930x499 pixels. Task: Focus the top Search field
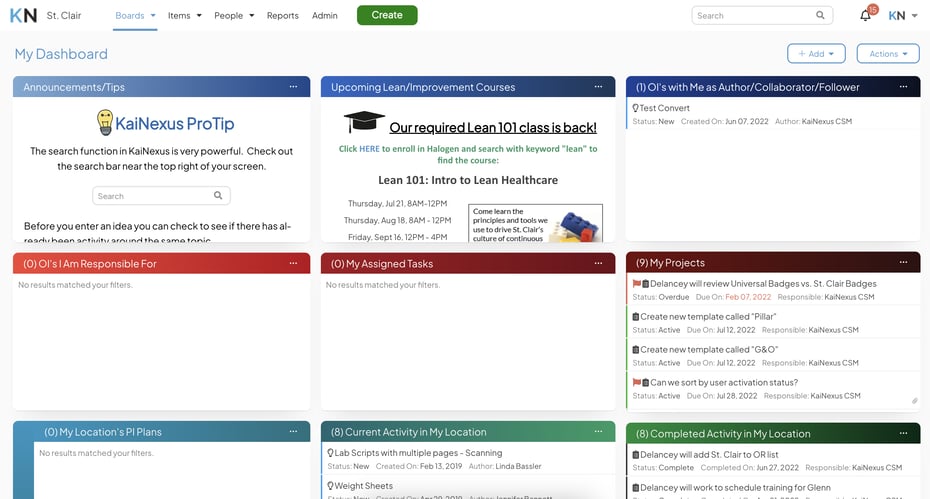(x=762, y=15)
